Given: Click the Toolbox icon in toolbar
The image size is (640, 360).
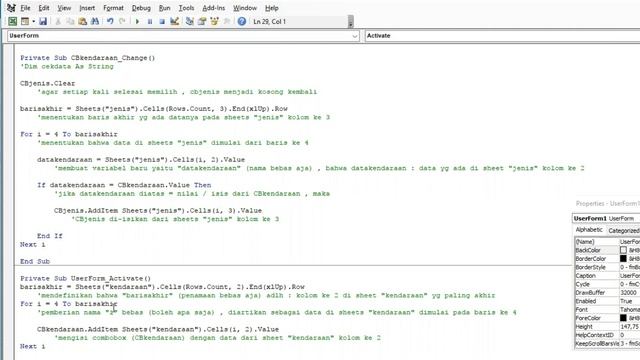Looking at the screenshot, I should tap(227, 21).
